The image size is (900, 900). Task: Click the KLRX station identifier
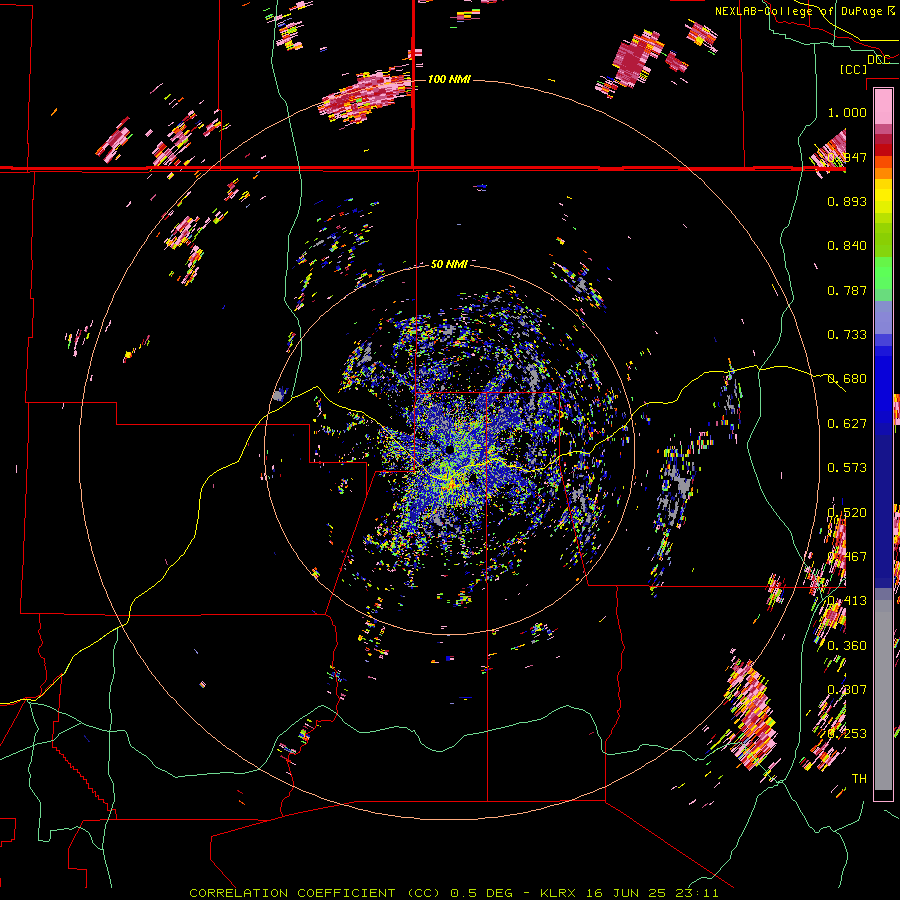pos(558,893)
